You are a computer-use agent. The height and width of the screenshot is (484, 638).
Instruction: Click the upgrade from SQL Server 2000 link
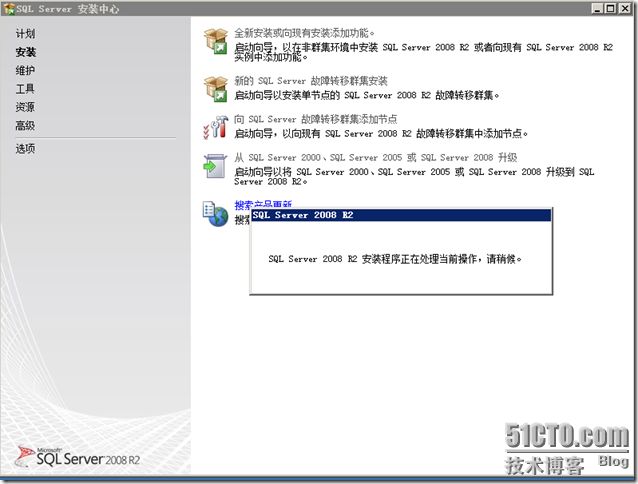coord(375,157)
